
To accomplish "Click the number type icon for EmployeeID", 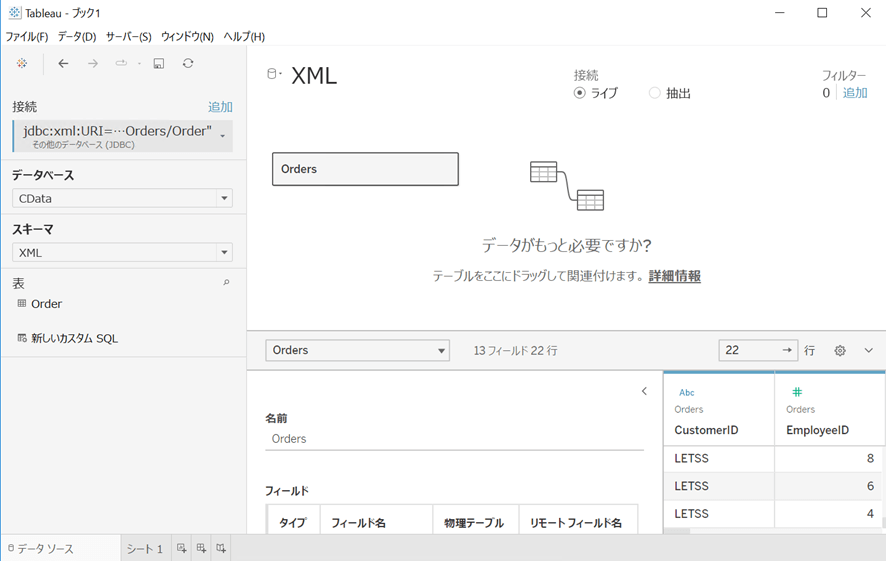I will click(x=797, y=392).
